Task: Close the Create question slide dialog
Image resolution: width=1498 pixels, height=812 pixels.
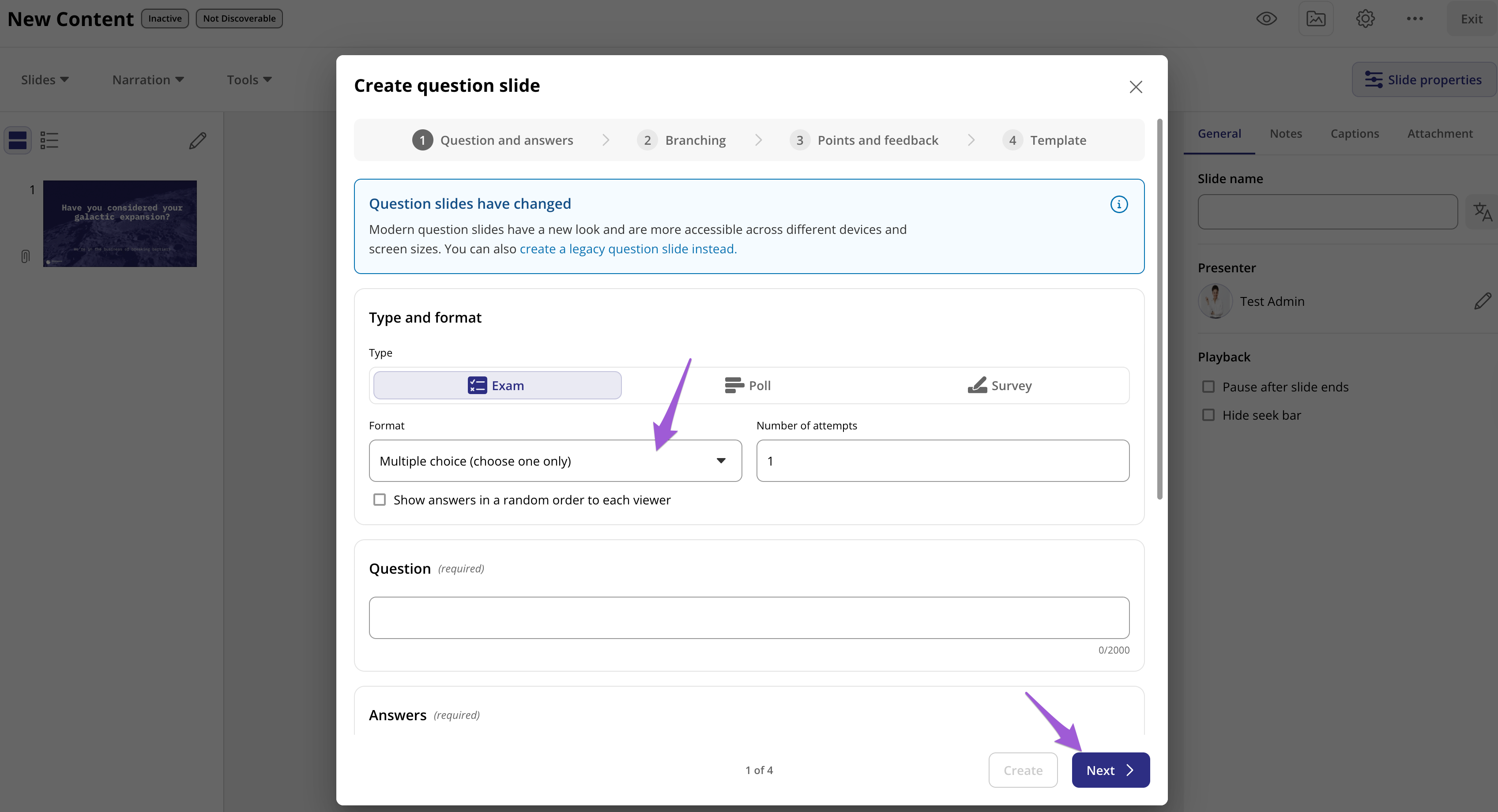Action: click(1136, 87)
